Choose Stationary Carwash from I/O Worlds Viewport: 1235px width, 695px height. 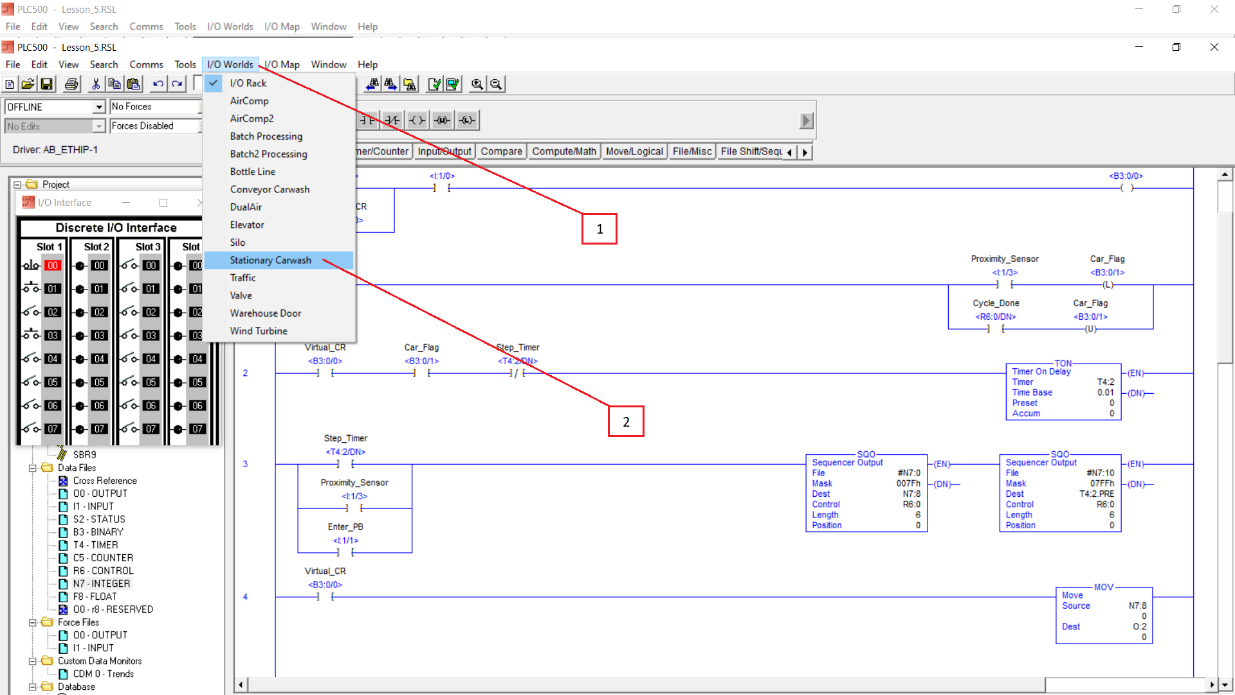[x=270, y=260]
